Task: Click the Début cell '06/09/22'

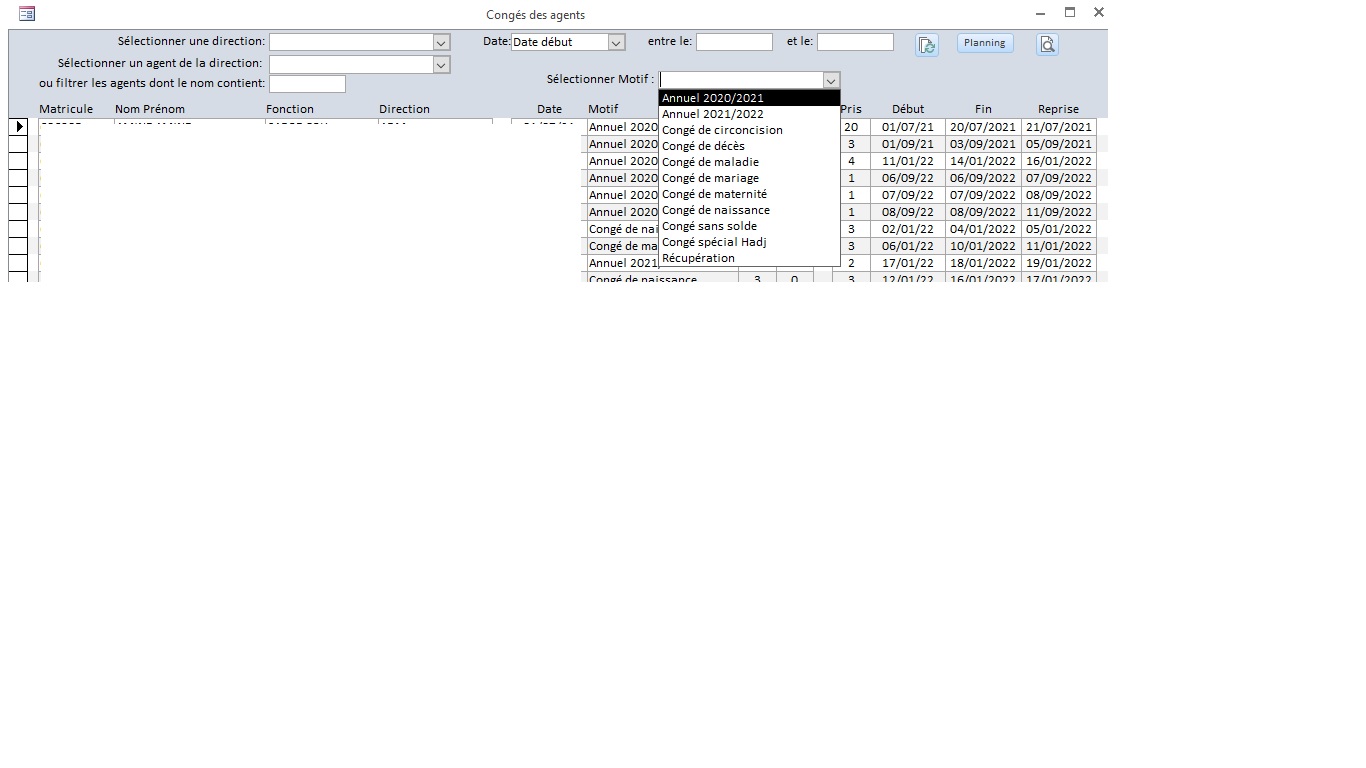Action: pyautogui.click(x=908, y=178)
